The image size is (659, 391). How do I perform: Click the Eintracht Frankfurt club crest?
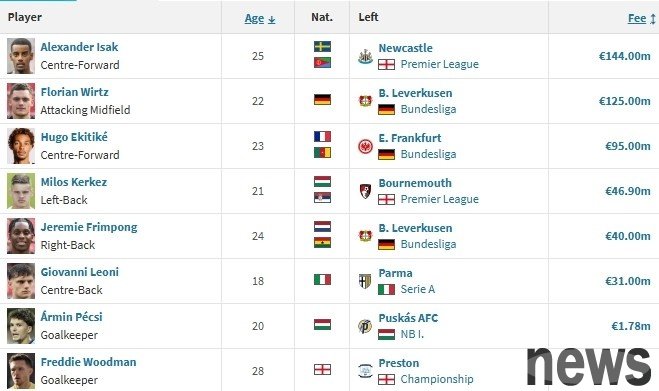[x=365, y=146]
